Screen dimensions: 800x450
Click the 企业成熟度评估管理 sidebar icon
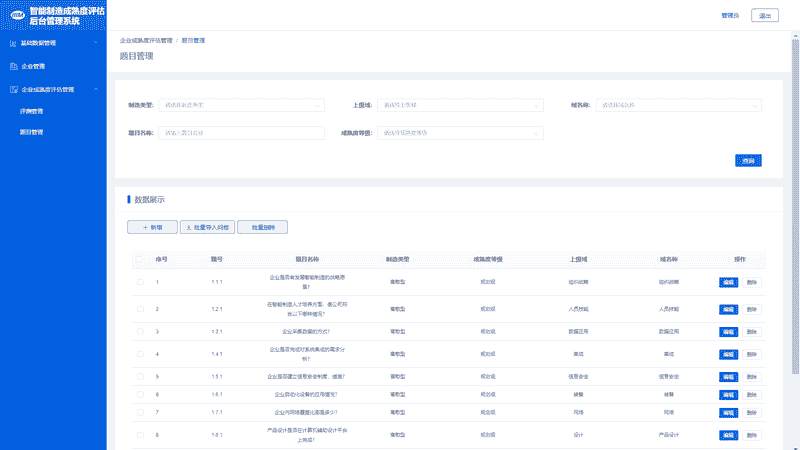tap(13, 89)
